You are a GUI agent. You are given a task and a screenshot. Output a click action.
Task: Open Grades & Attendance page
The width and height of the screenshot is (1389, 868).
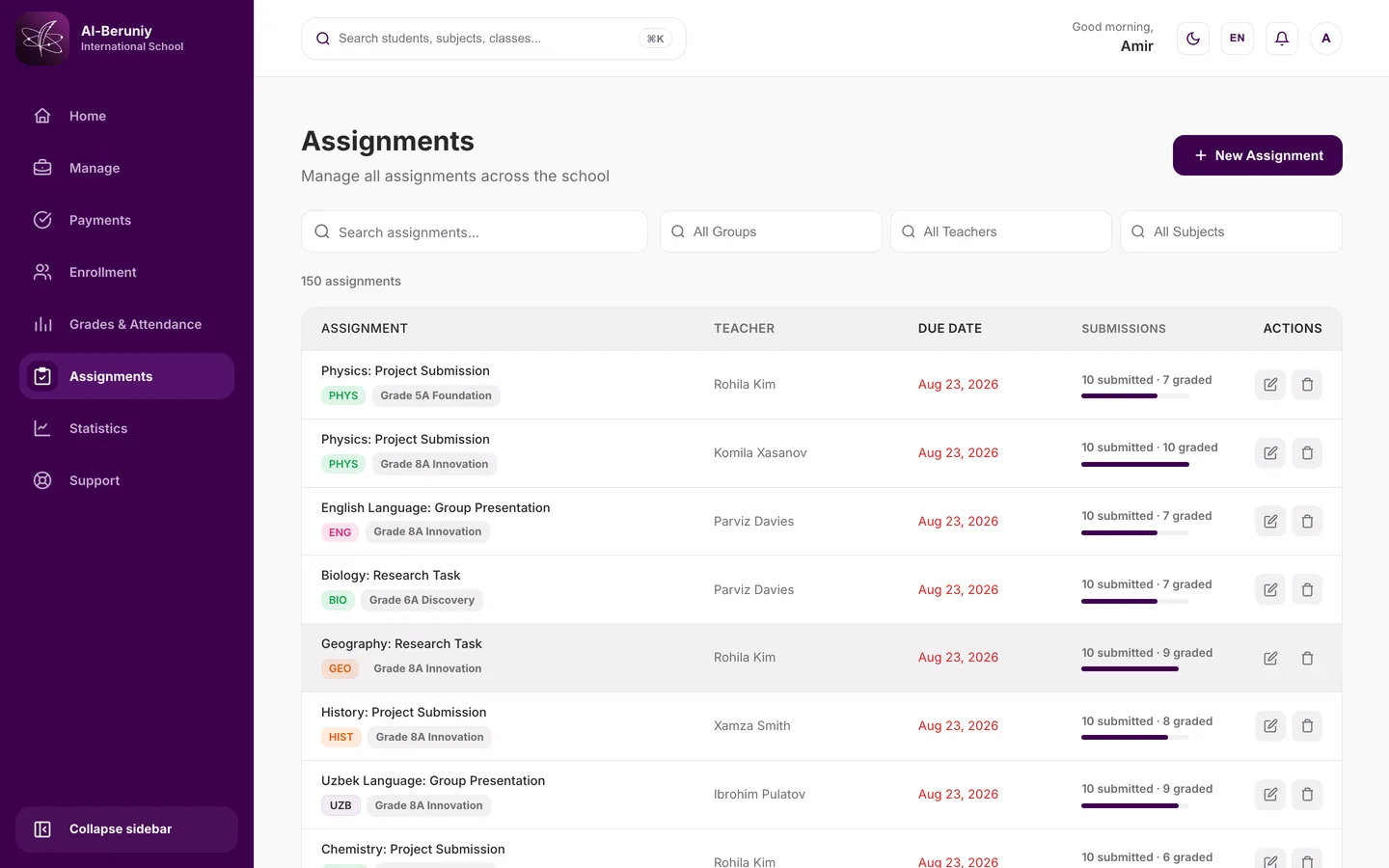[126, 324]
